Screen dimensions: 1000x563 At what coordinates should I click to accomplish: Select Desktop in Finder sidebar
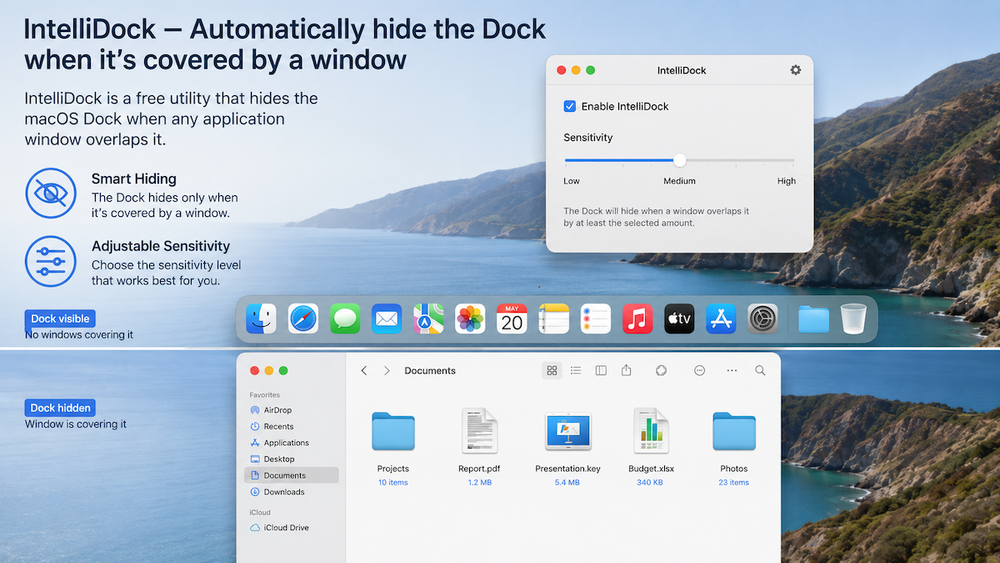[291, 459]
